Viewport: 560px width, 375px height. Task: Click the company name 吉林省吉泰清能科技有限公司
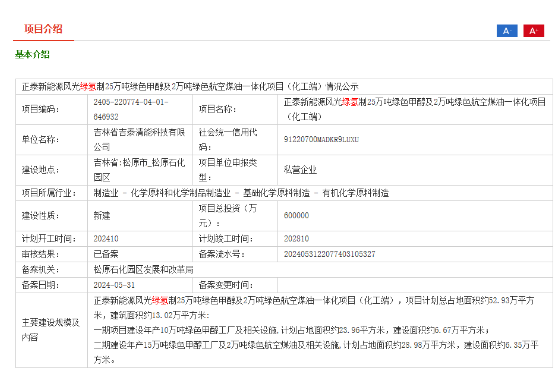pyautogui.click(x=139, y=140)
